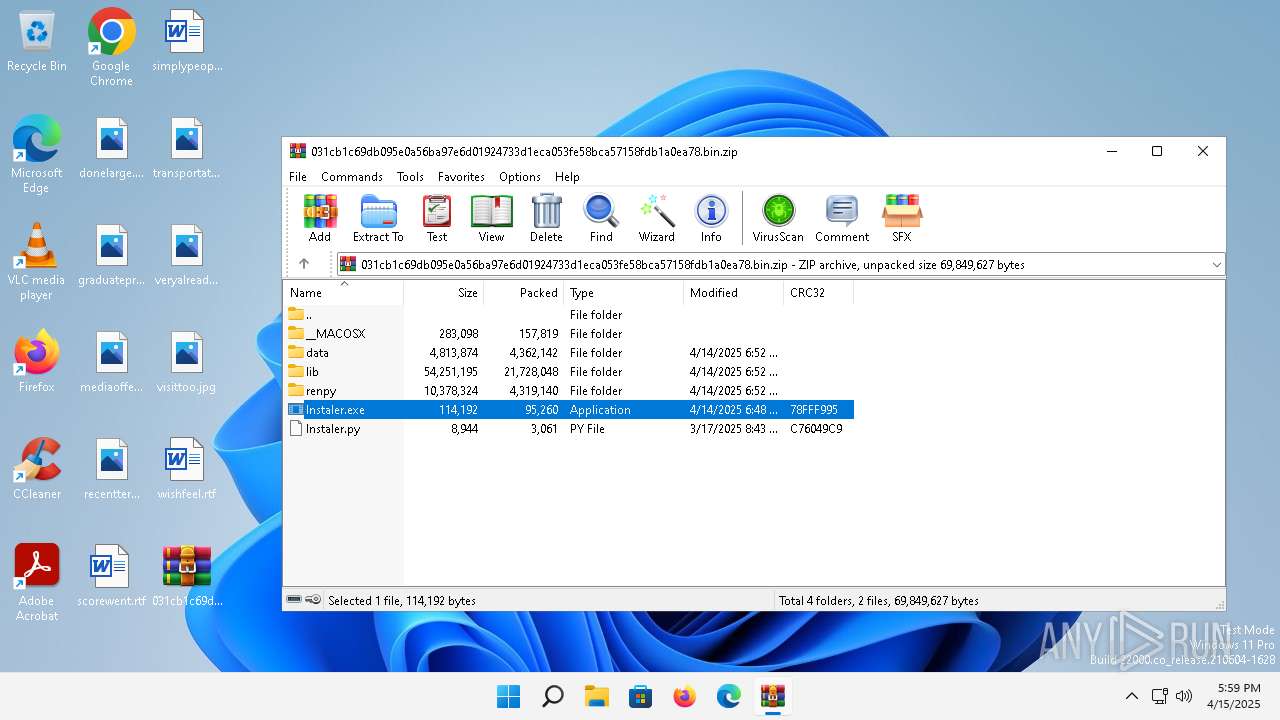
Task: Select the data folder
Action: [x=569, y=352]
